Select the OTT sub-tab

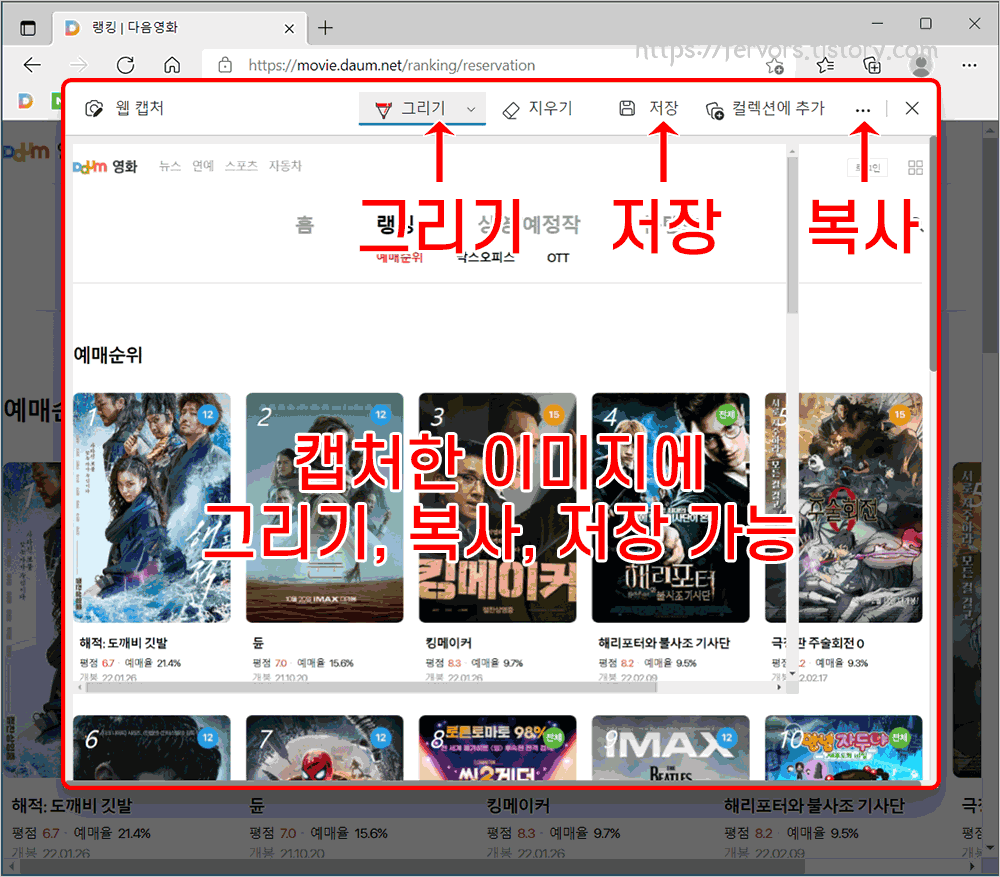(557, 258)
